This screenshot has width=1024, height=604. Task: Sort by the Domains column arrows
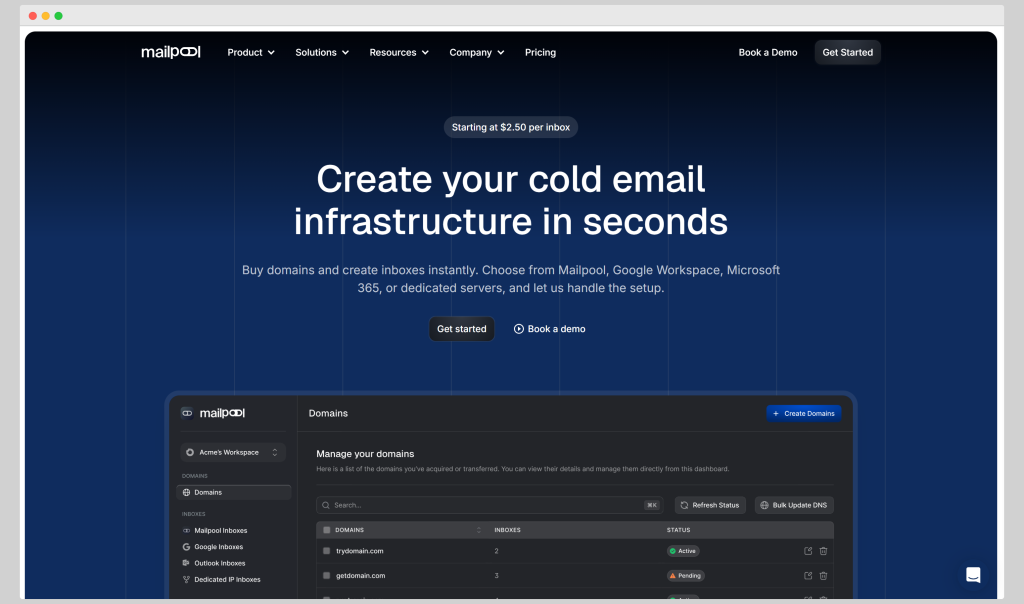coord(479,530)
